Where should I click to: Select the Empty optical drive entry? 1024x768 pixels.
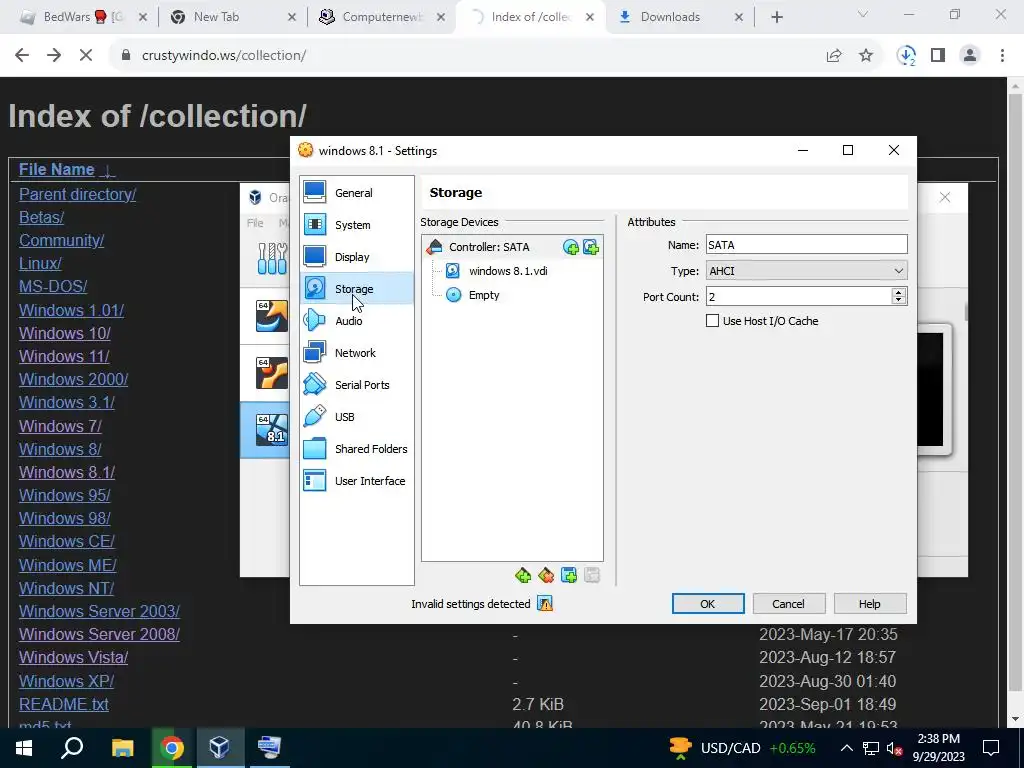click(484, 295)
